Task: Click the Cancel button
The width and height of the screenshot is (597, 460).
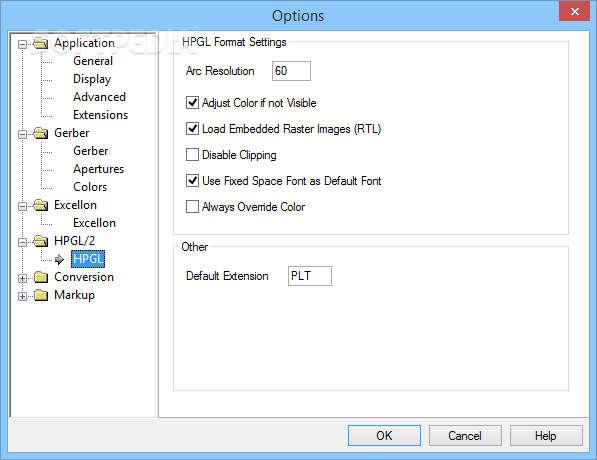Action: (x=465, y=435)
